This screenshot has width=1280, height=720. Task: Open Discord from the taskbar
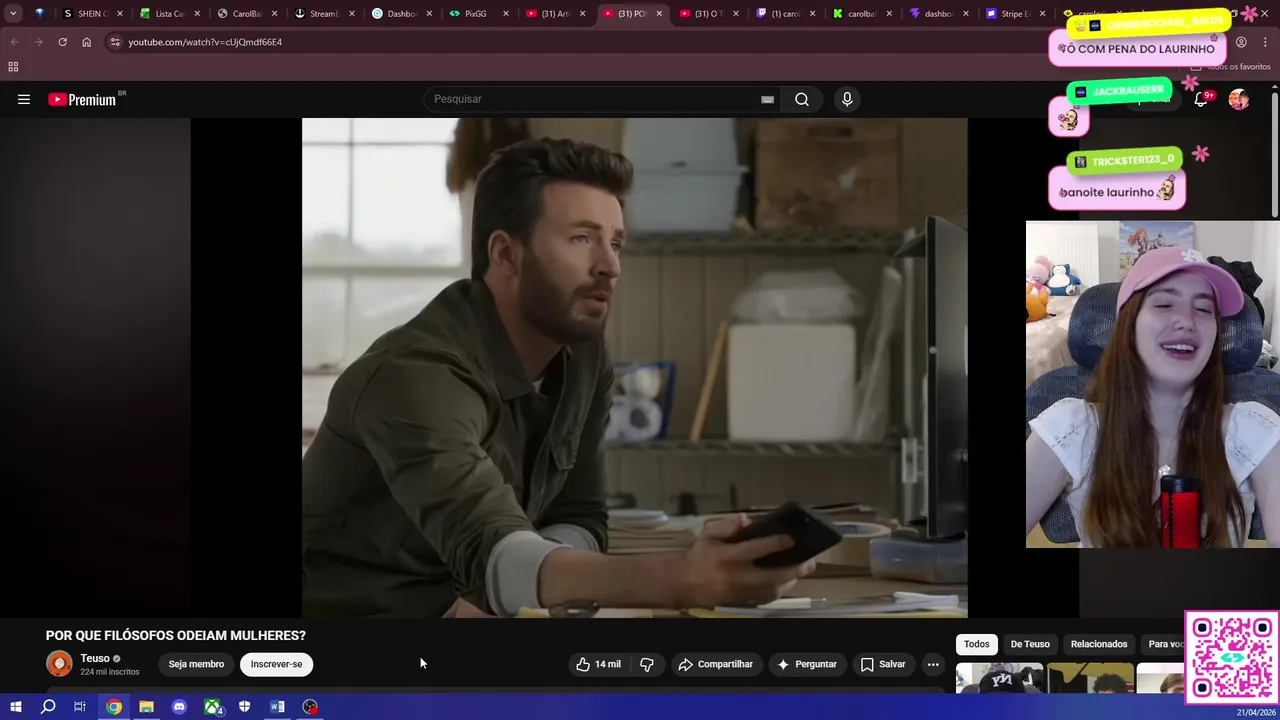[179, 707]
